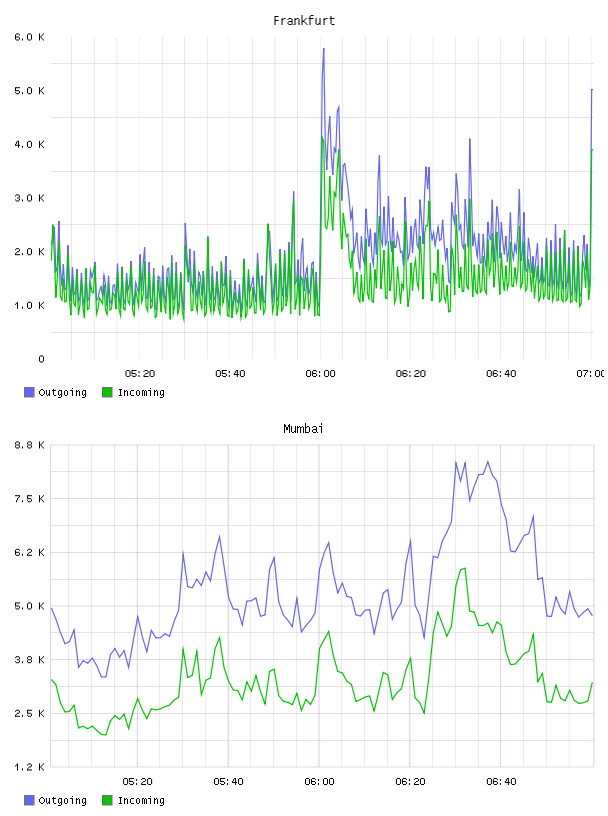608x816 pixels.
Task: Click the Mumbai outgoing peak near 06:35
Action: 488,462
